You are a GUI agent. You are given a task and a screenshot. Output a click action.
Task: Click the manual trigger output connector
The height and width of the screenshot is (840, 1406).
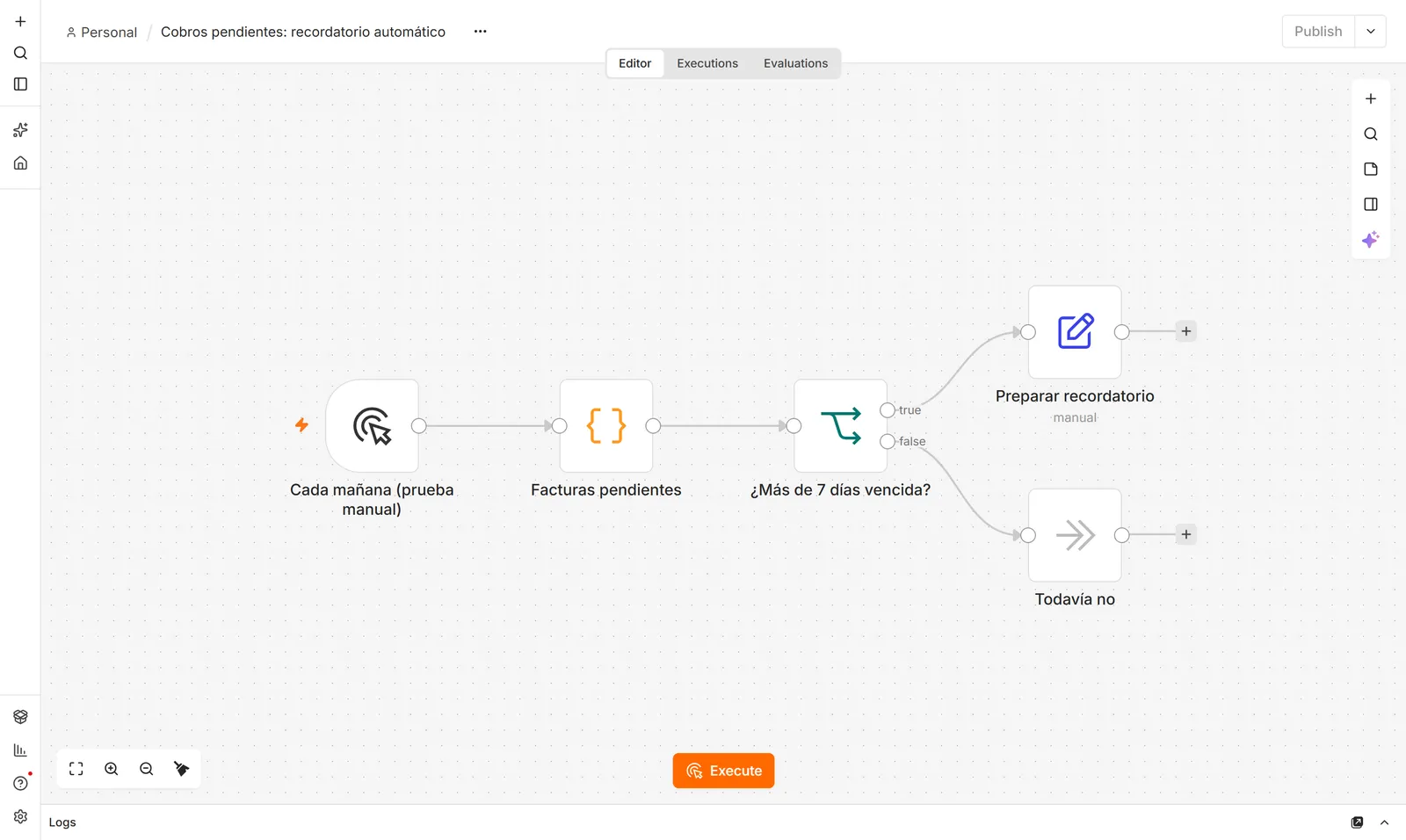pos(419,426)
